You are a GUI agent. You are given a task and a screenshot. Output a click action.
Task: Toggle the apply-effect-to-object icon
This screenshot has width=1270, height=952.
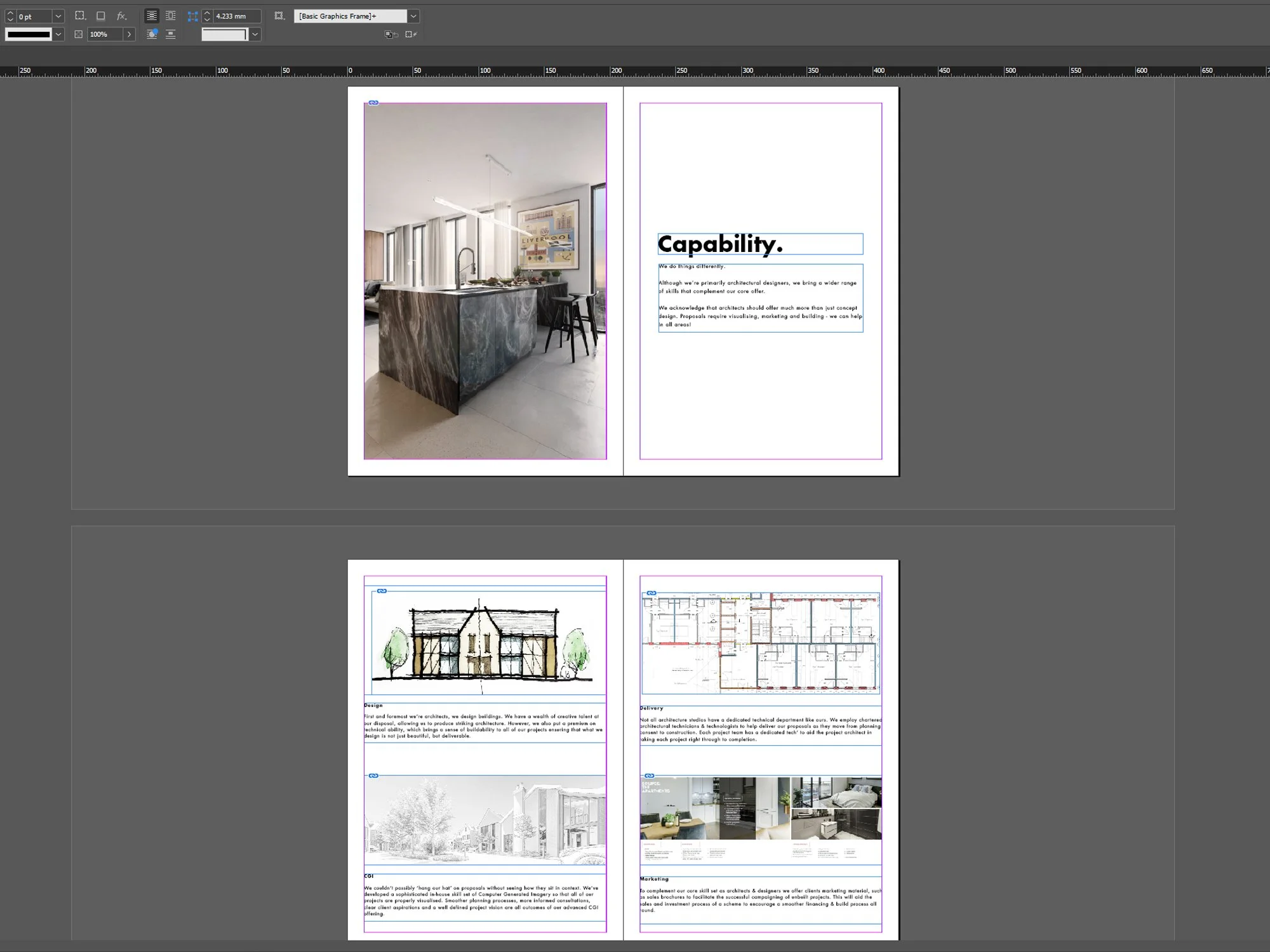click(x=153, y=34)
